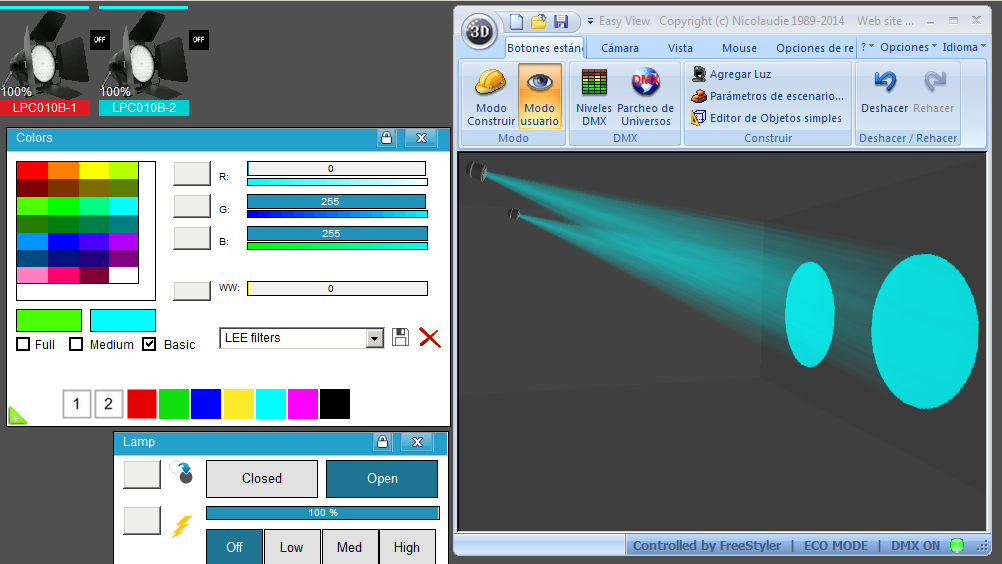Open the LEE filters dropdown
The image size is (1002, 564).
coord(374,338)
